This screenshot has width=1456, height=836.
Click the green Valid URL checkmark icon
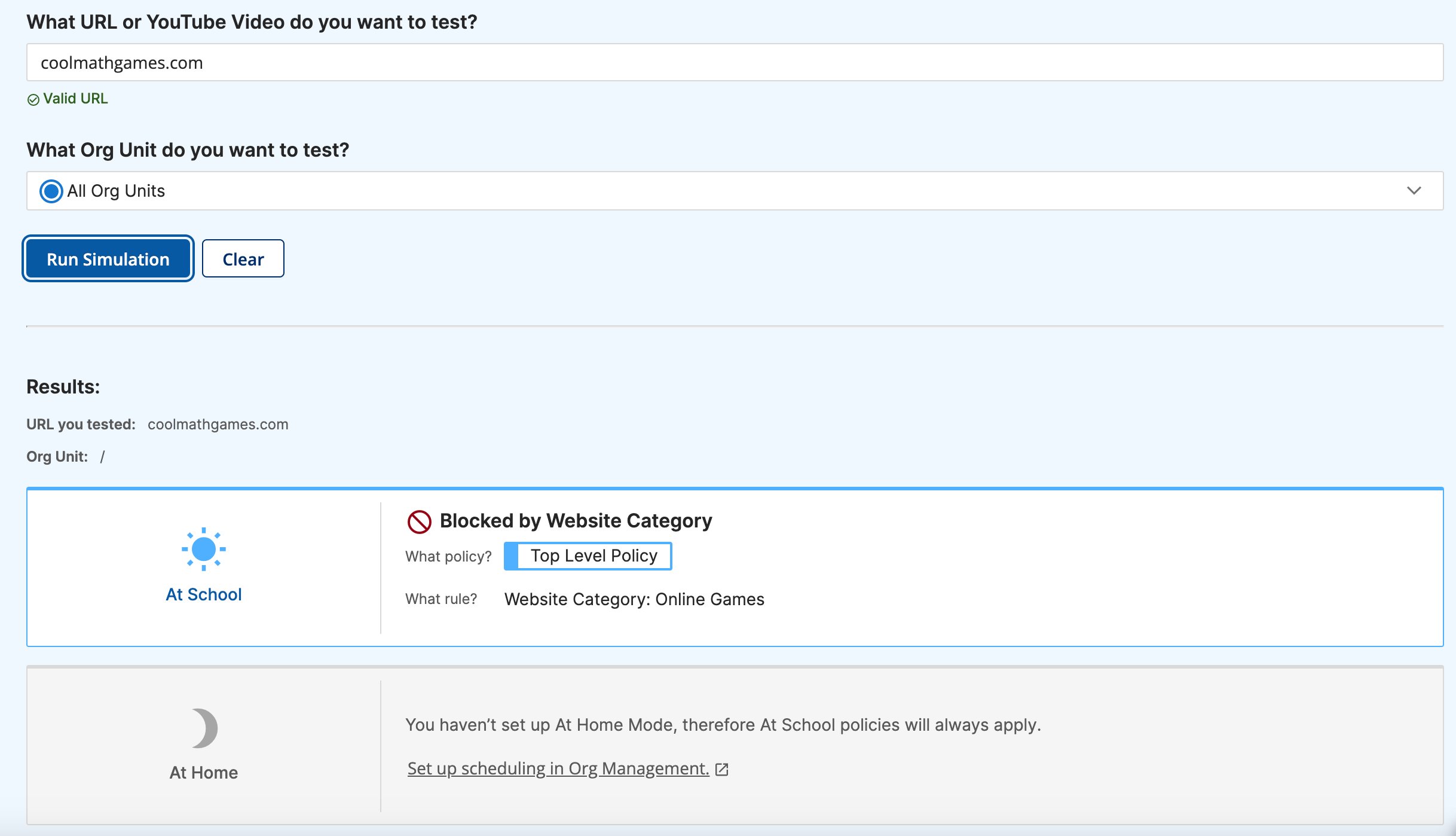[33, 99]
